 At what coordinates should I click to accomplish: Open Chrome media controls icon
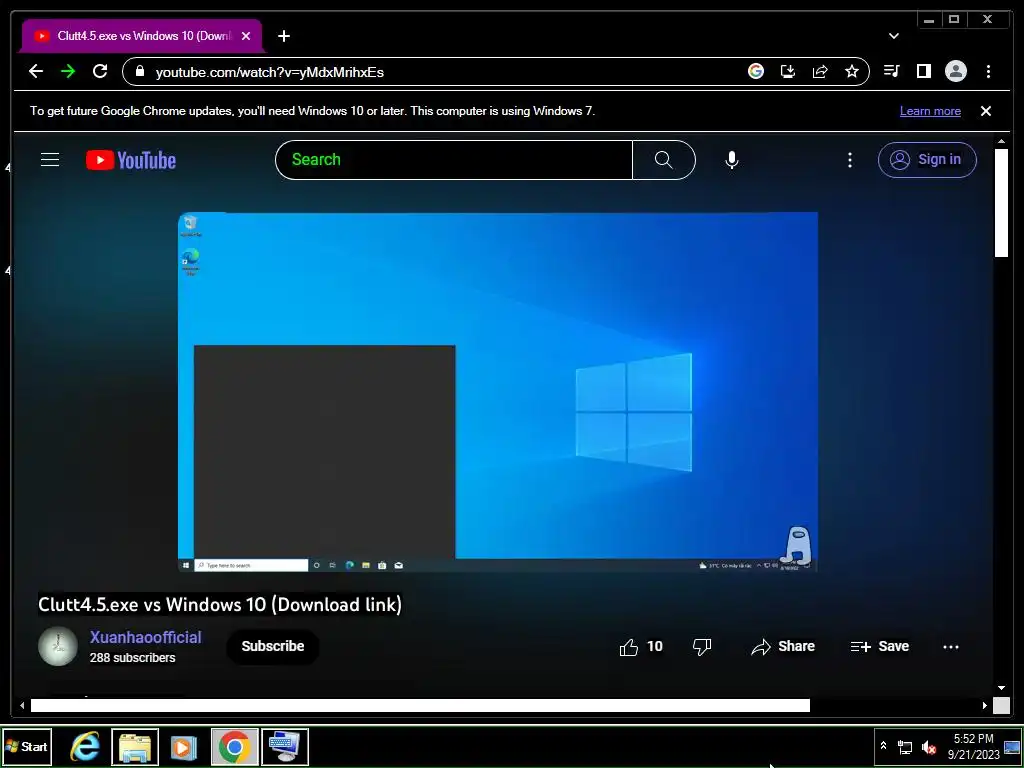click(891, 71)
